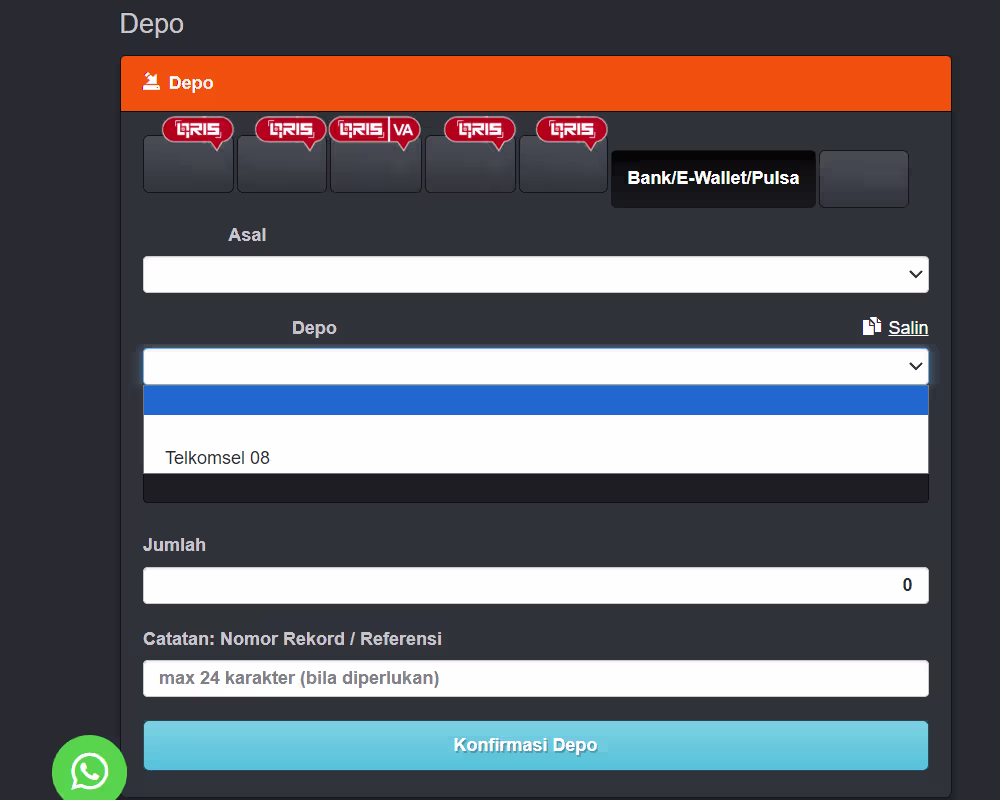Viewport: 1000px width, 800px height.
Task: Select the QRIS VA payment tab
Action: (376, 164)
